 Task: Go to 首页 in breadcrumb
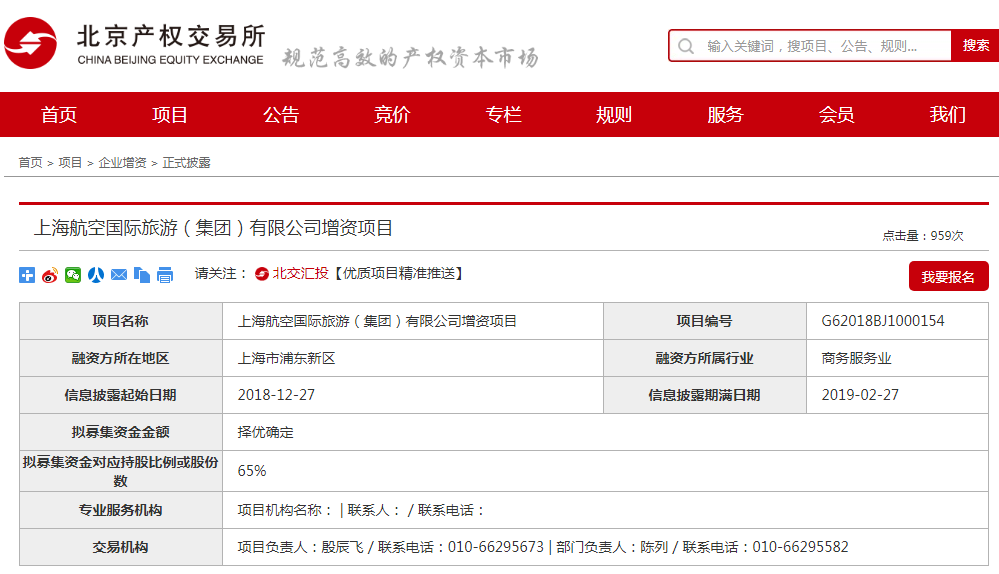(x=30, y=162)
